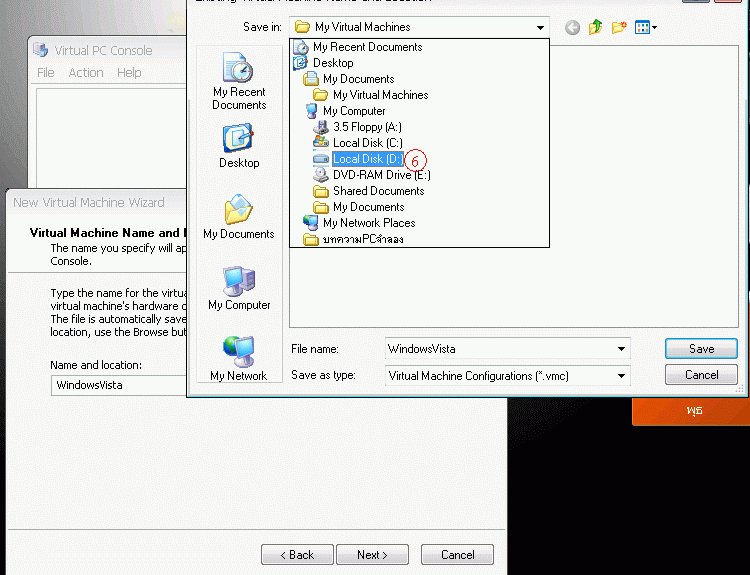Select Local Disk (D:) drive
Image resolution: width=750 pixels, height=575 pixels.
click(358, 159)
